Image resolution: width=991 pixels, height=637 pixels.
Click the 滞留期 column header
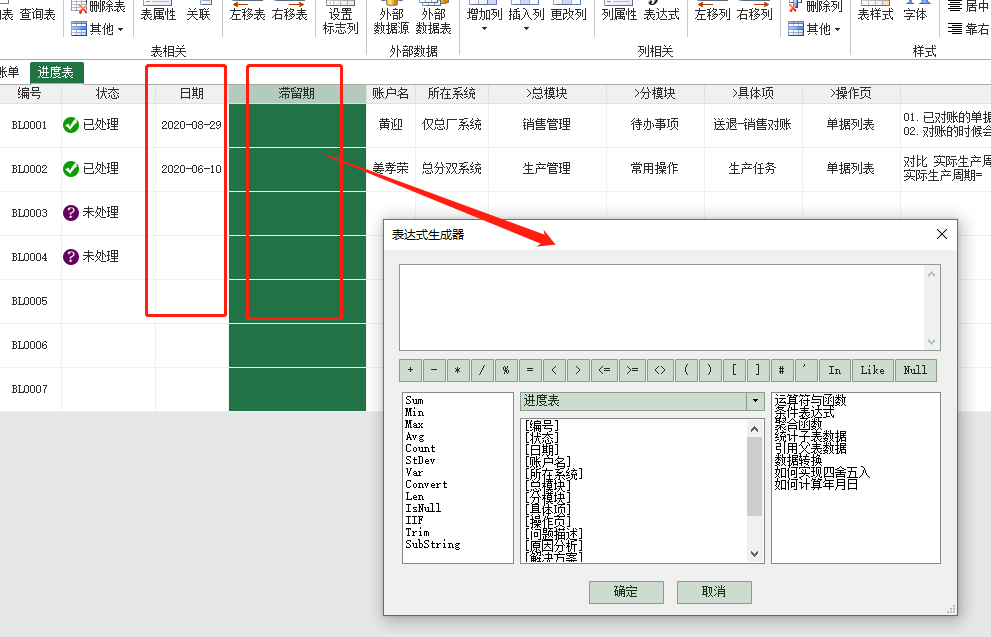click(297, 94)
